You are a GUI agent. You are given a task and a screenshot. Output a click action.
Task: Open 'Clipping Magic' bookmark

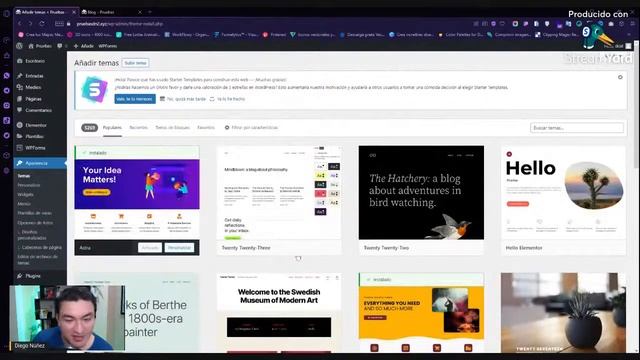557,35
